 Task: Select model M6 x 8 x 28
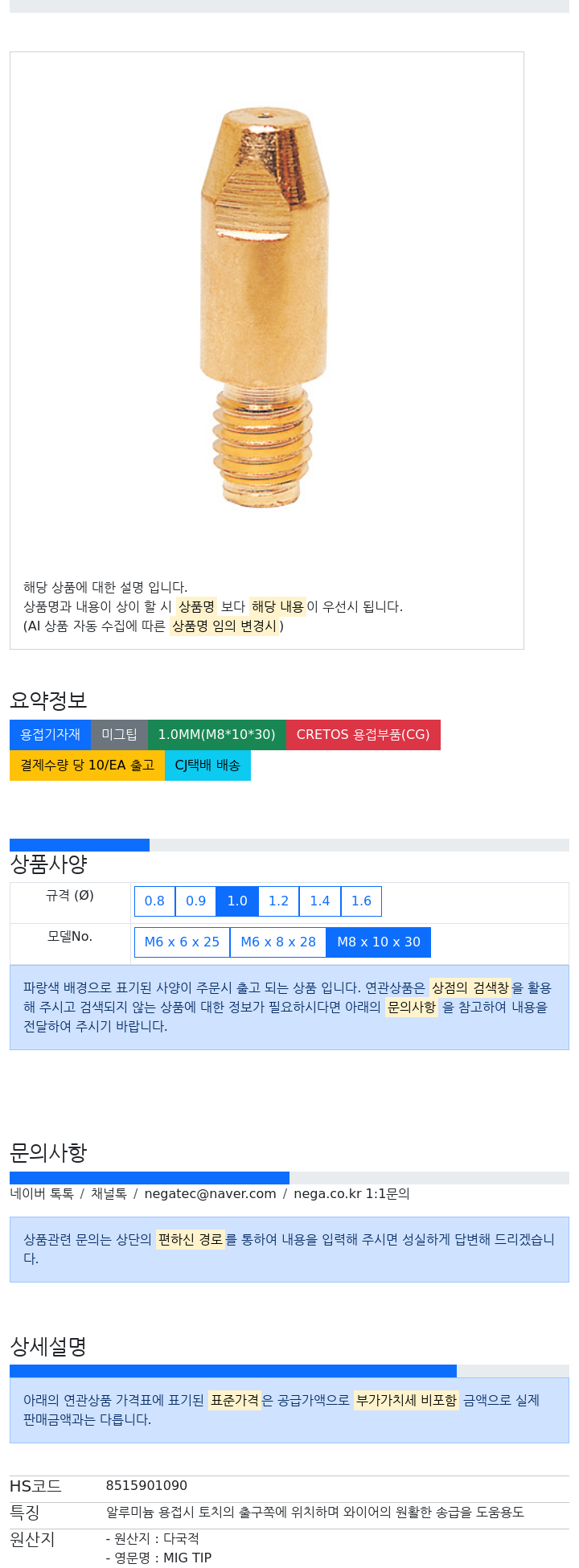tap(278, 942)
